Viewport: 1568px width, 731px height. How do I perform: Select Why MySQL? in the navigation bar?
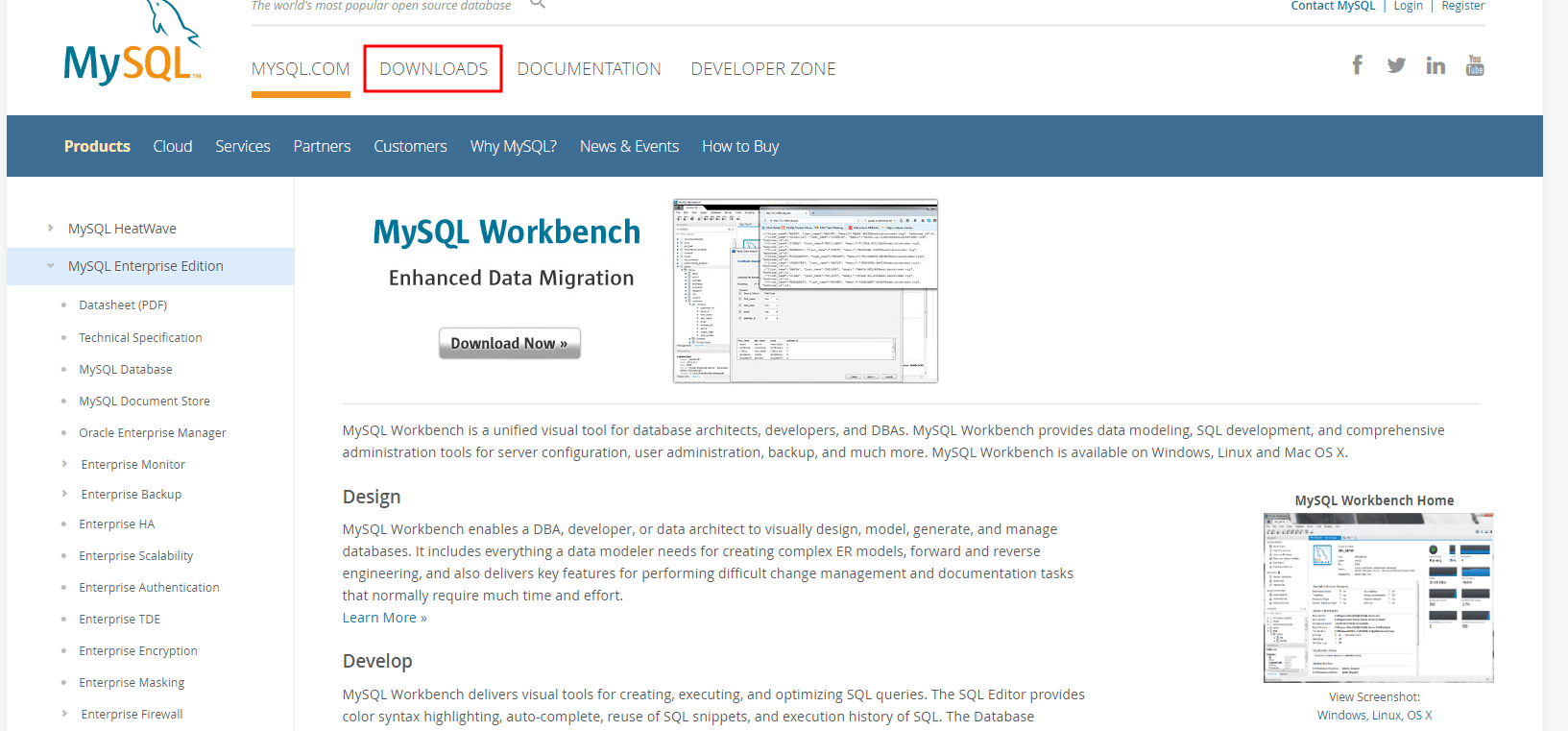(x=514, y=146)
